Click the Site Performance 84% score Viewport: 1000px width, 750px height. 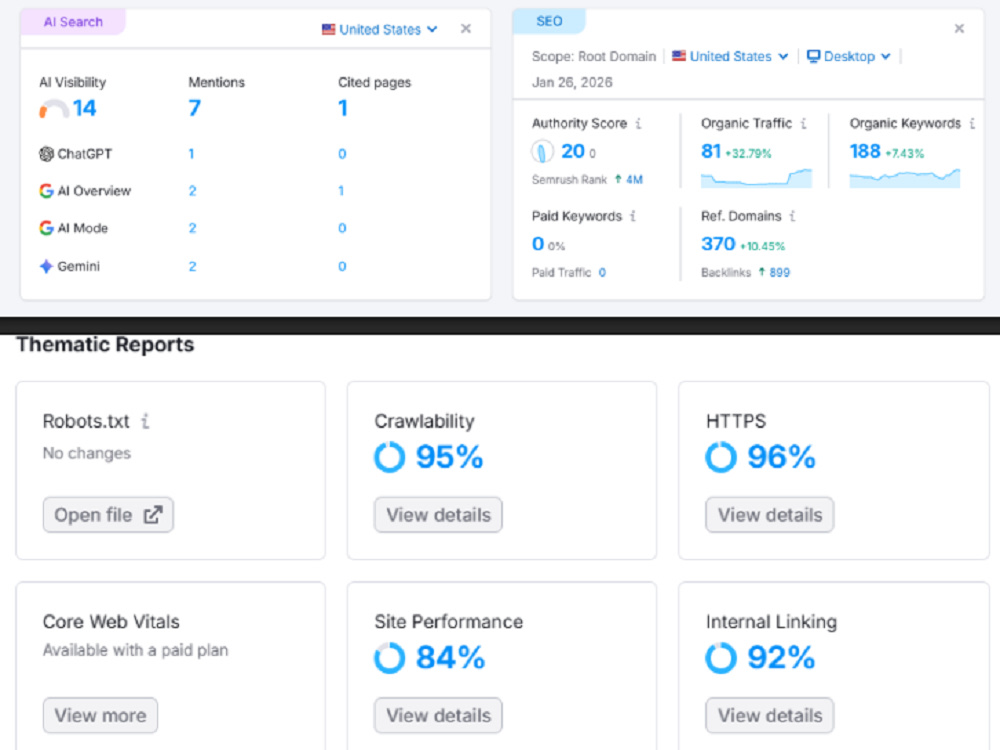pos(450,658)
